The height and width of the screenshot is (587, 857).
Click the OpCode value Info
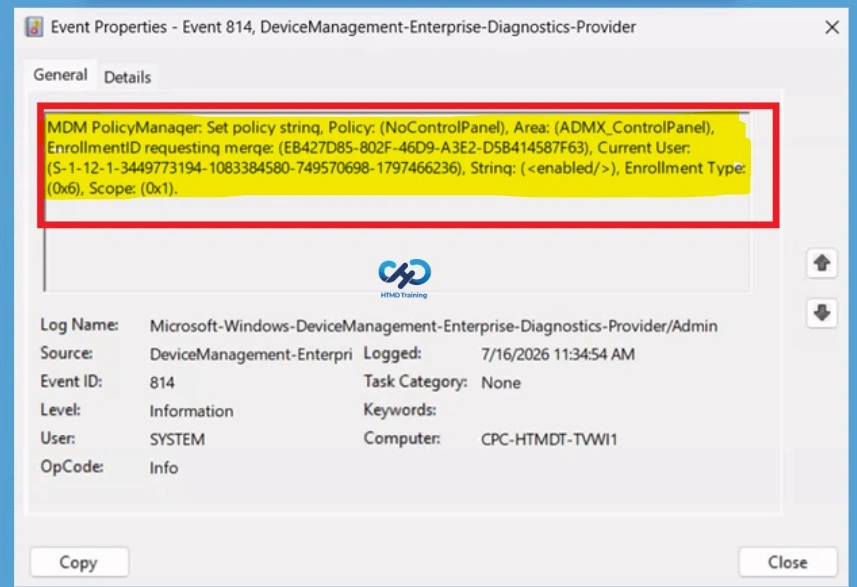(x=163, y=468)
